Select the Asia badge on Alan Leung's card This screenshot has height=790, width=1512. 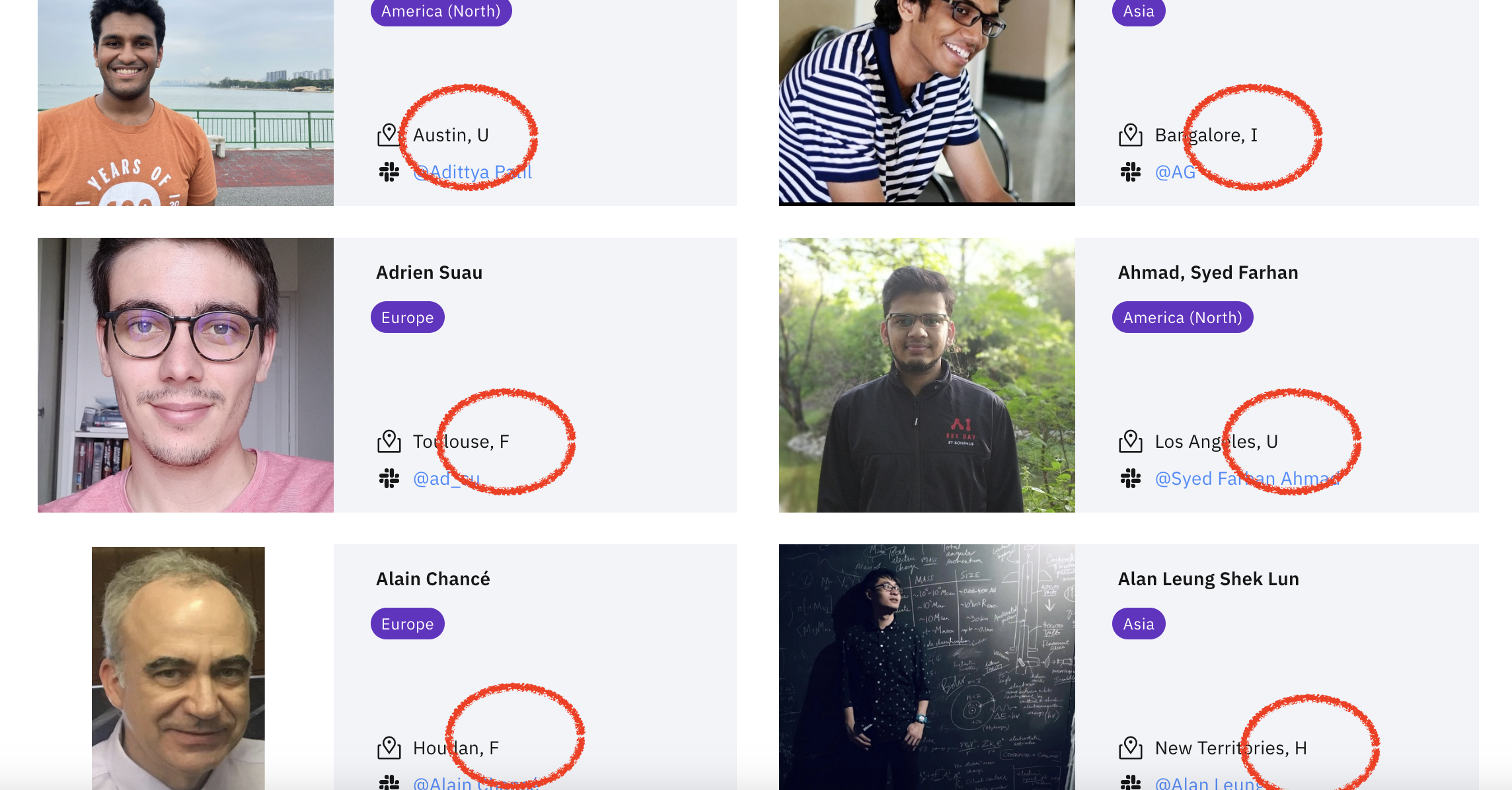[x=1137, y=623]
